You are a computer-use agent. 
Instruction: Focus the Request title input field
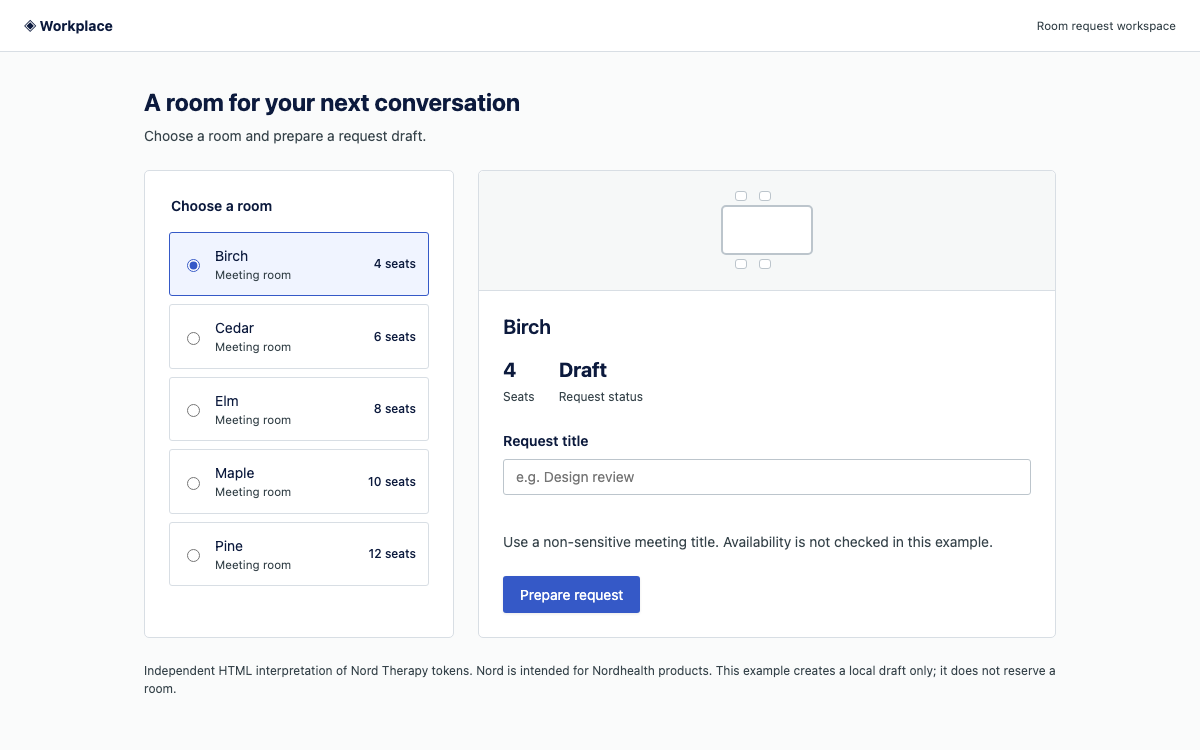[767, 477]
